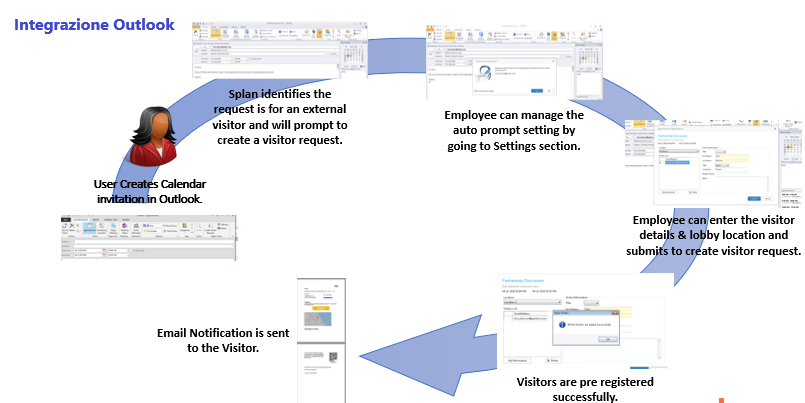The width and height of the screenshot is (805, 403).
Task: Open Title dropdown in visitor registration form
Action: pos(720,151)
